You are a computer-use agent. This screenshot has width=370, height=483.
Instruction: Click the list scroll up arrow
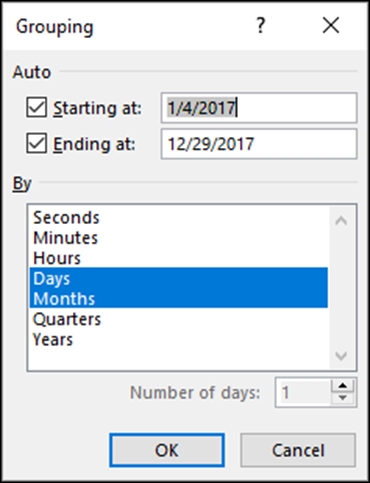[x=341, y=221]
